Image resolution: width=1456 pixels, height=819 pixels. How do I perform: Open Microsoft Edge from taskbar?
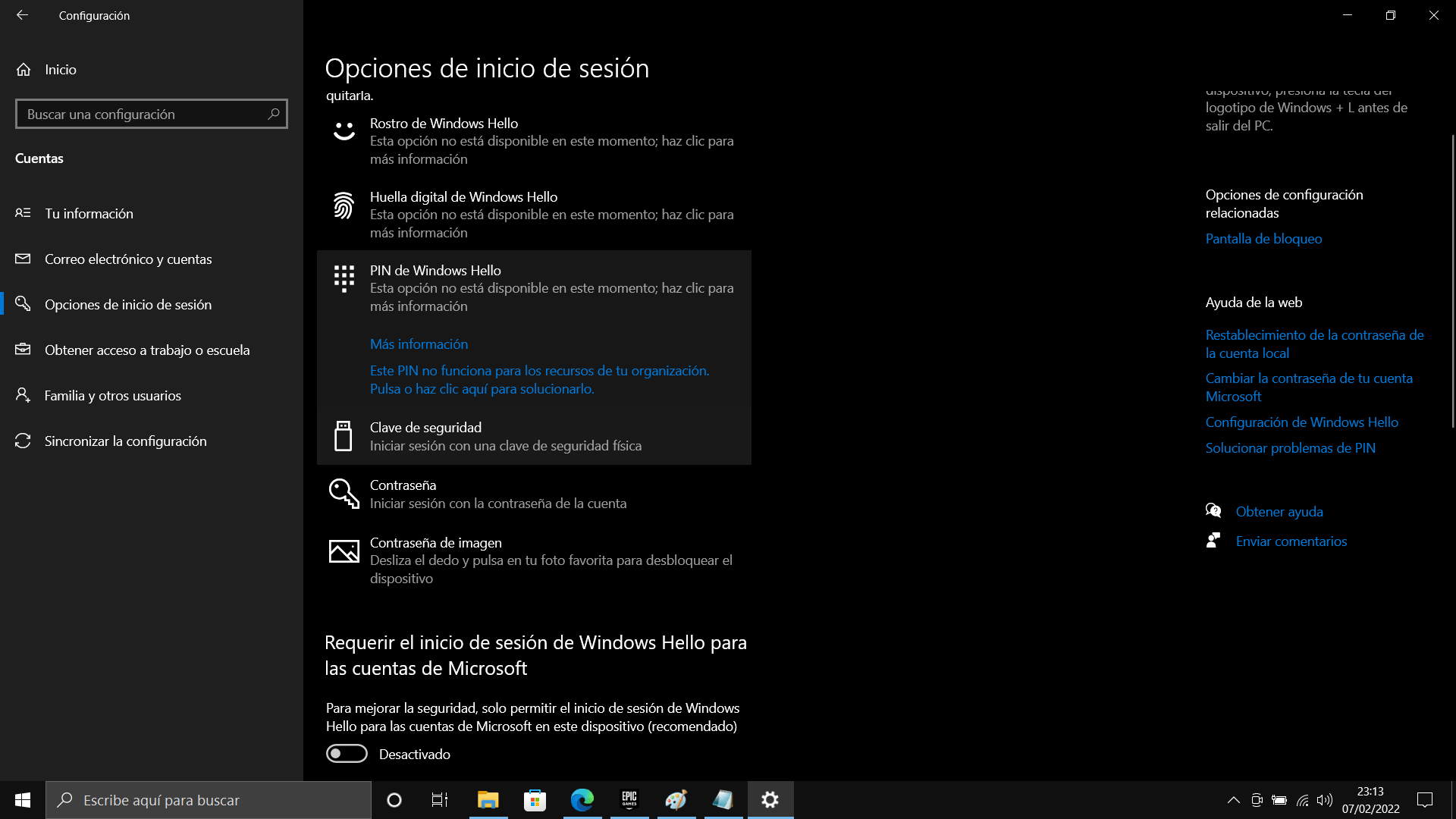(x=582, y=800)
